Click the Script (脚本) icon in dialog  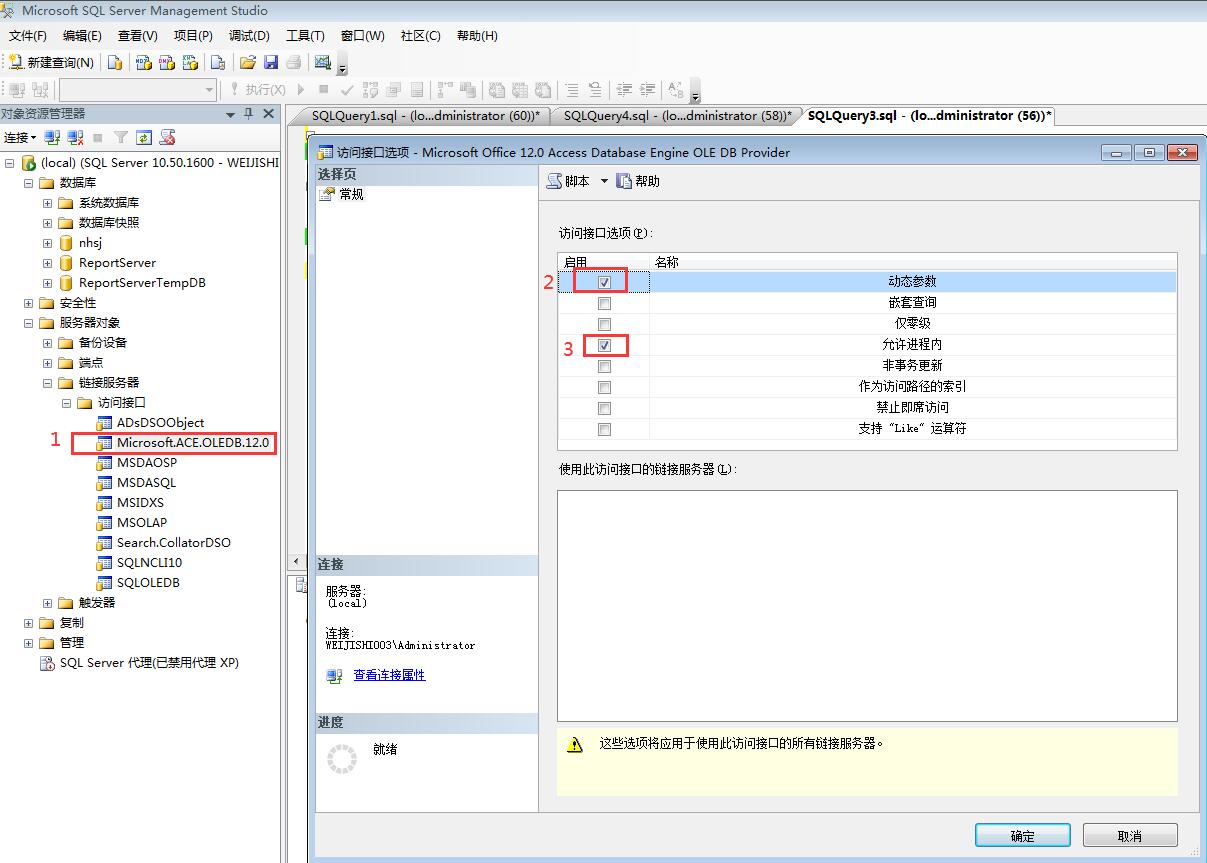554,181
